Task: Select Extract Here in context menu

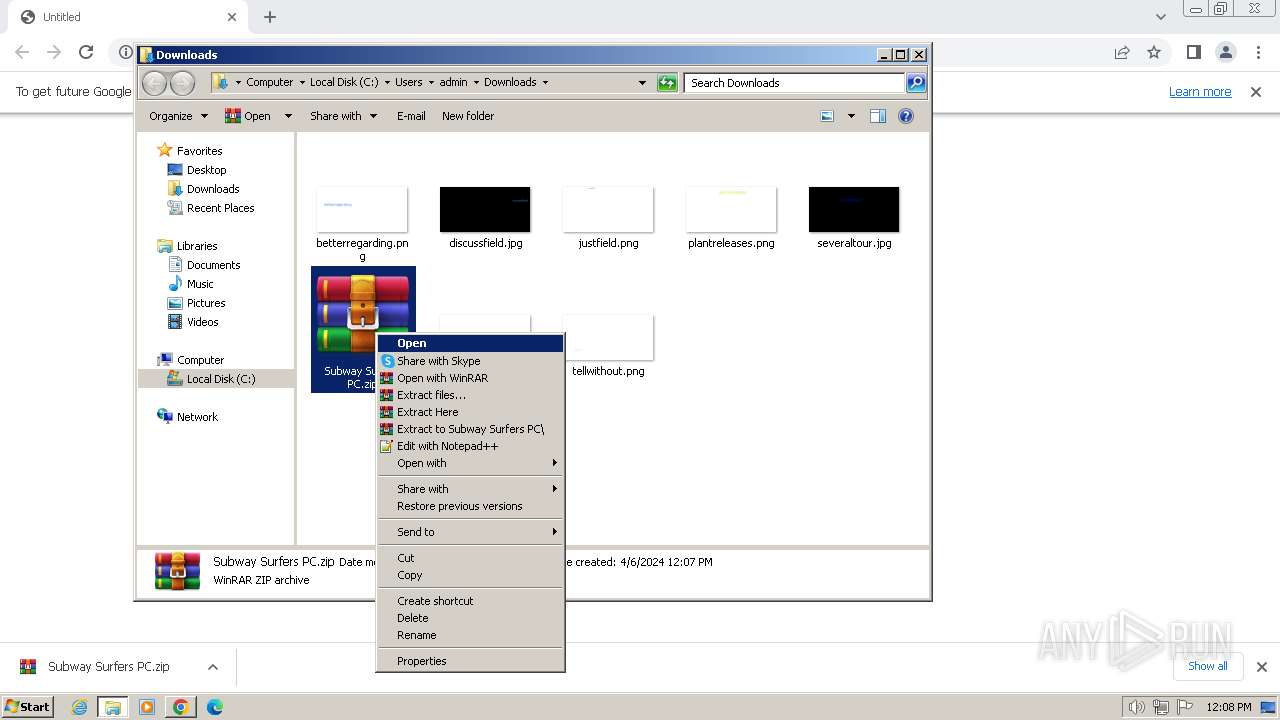Action: pos(470,412)
